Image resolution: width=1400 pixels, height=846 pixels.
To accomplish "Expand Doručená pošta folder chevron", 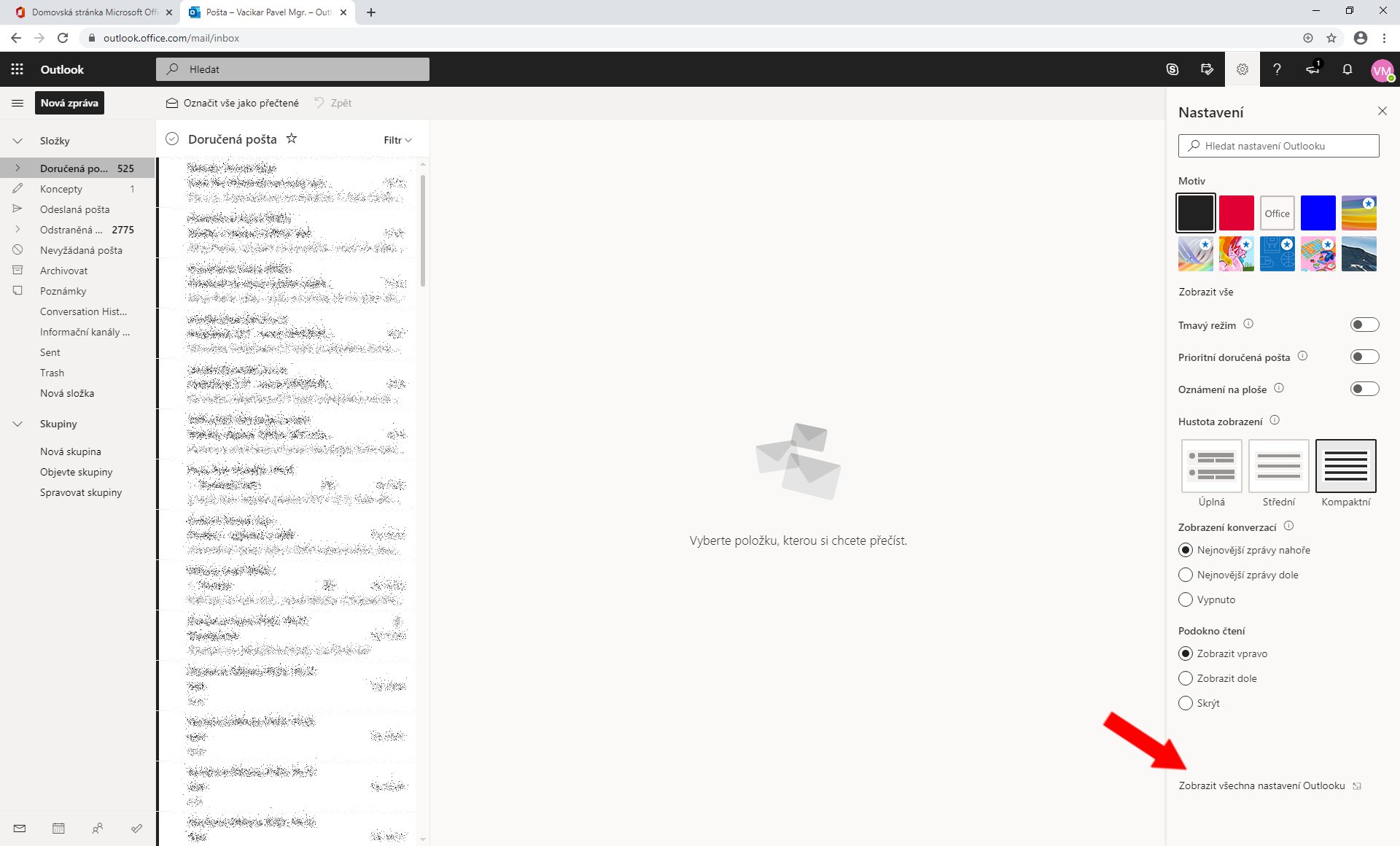I will [17, 168].
